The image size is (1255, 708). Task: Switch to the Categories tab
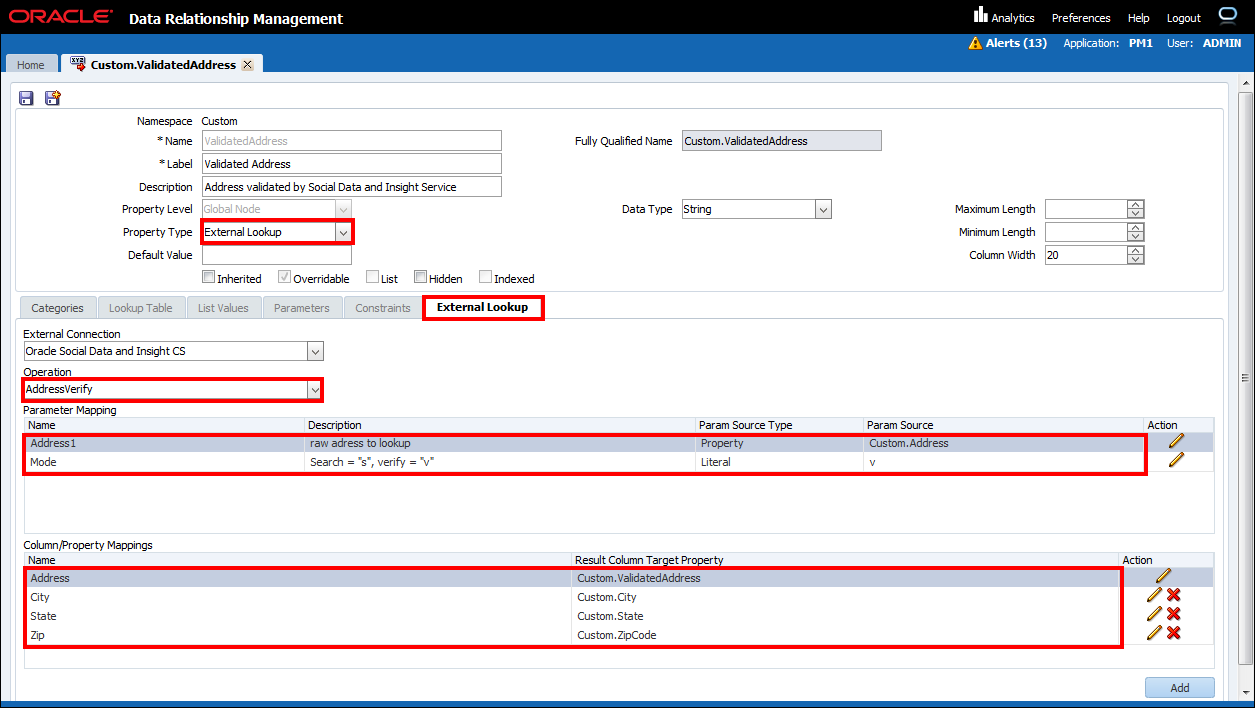(x=57, y=308)
